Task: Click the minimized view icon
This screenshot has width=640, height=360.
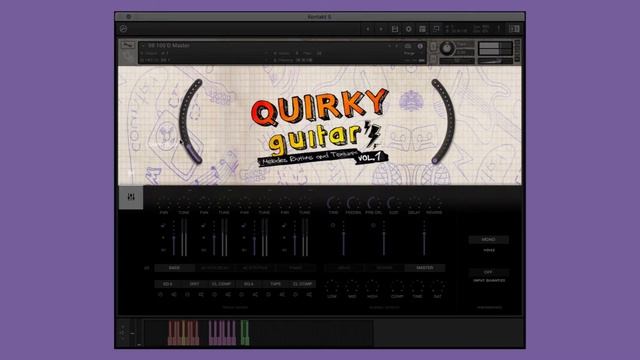Action: coord(436,29)
